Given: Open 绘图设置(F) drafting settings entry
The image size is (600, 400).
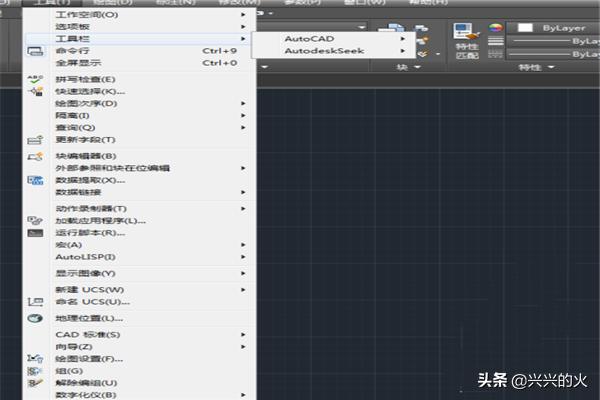Looking at the screenshot, I should (89, 358).
